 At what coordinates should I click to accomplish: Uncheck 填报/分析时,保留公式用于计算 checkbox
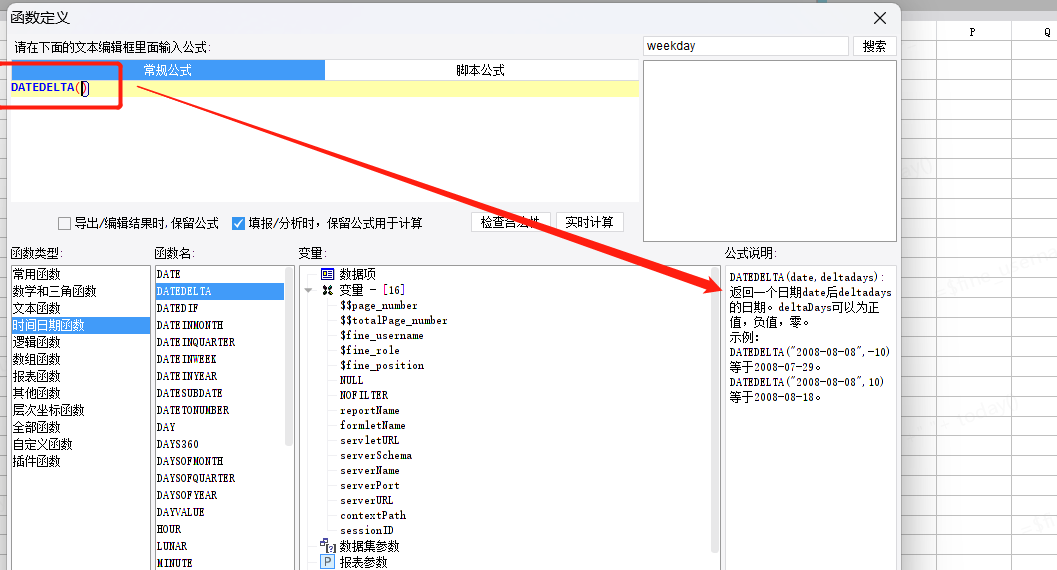coord(238,223)
